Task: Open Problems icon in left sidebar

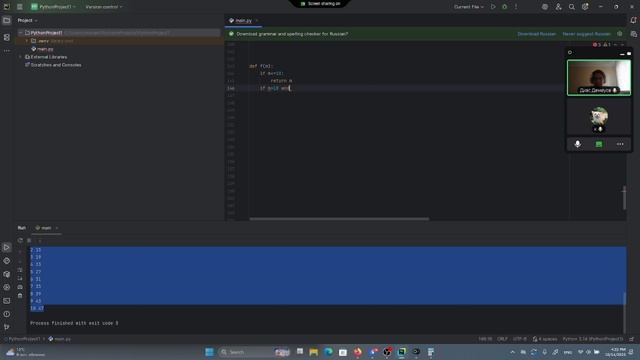Action: tap(7, 314)
